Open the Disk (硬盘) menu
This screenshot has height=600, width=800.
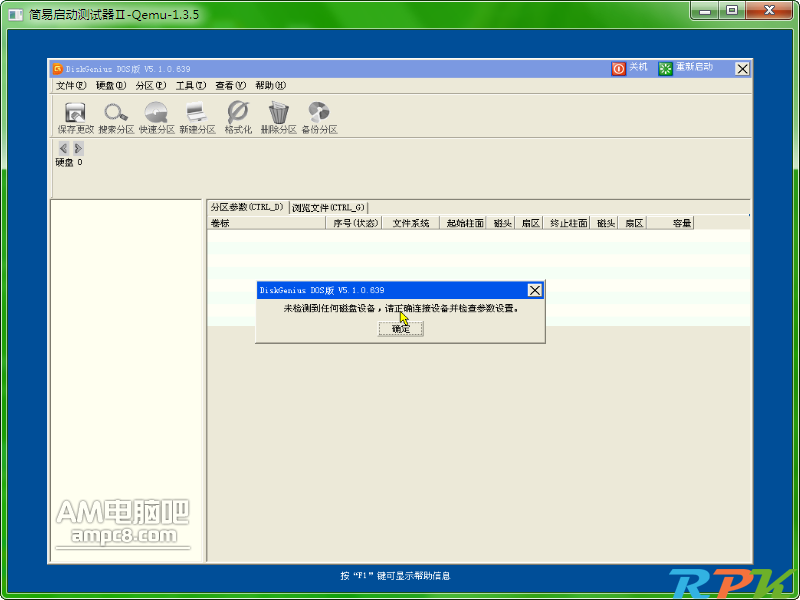(111, 86)
